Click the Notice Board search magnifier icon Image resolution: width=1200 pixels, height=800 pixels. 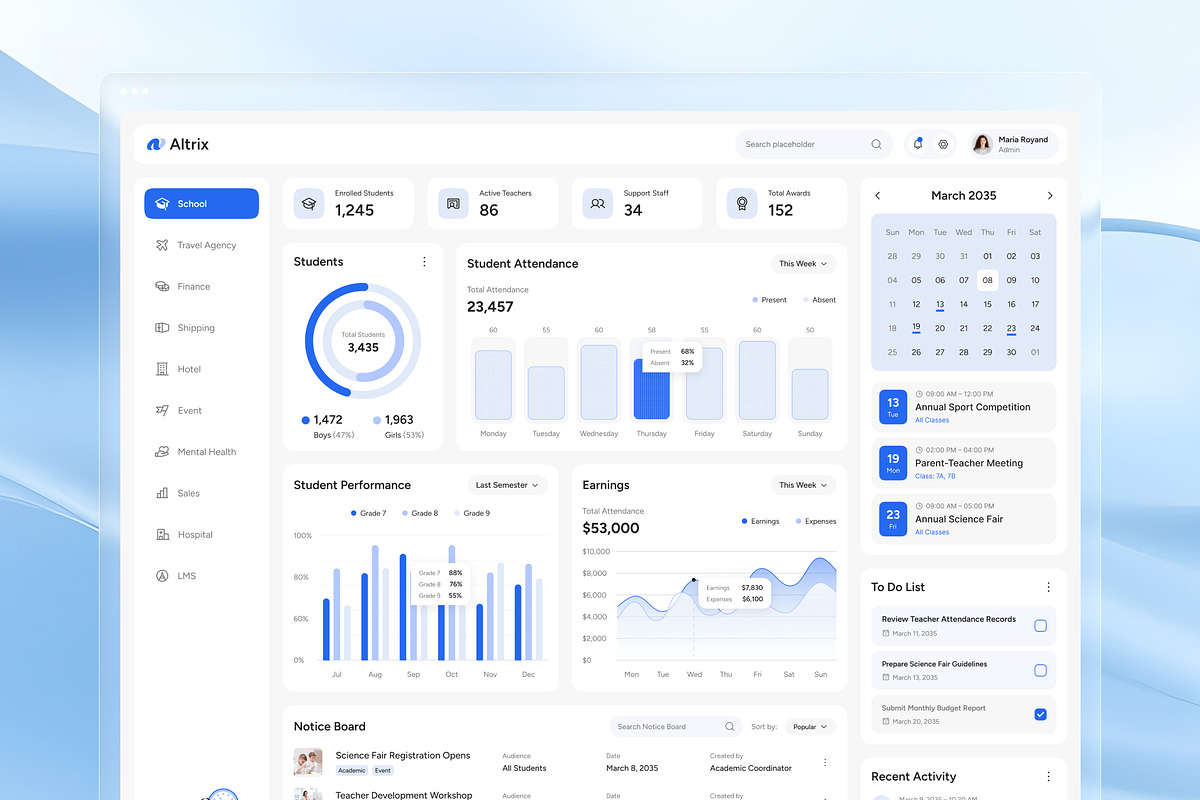(730, 727)
